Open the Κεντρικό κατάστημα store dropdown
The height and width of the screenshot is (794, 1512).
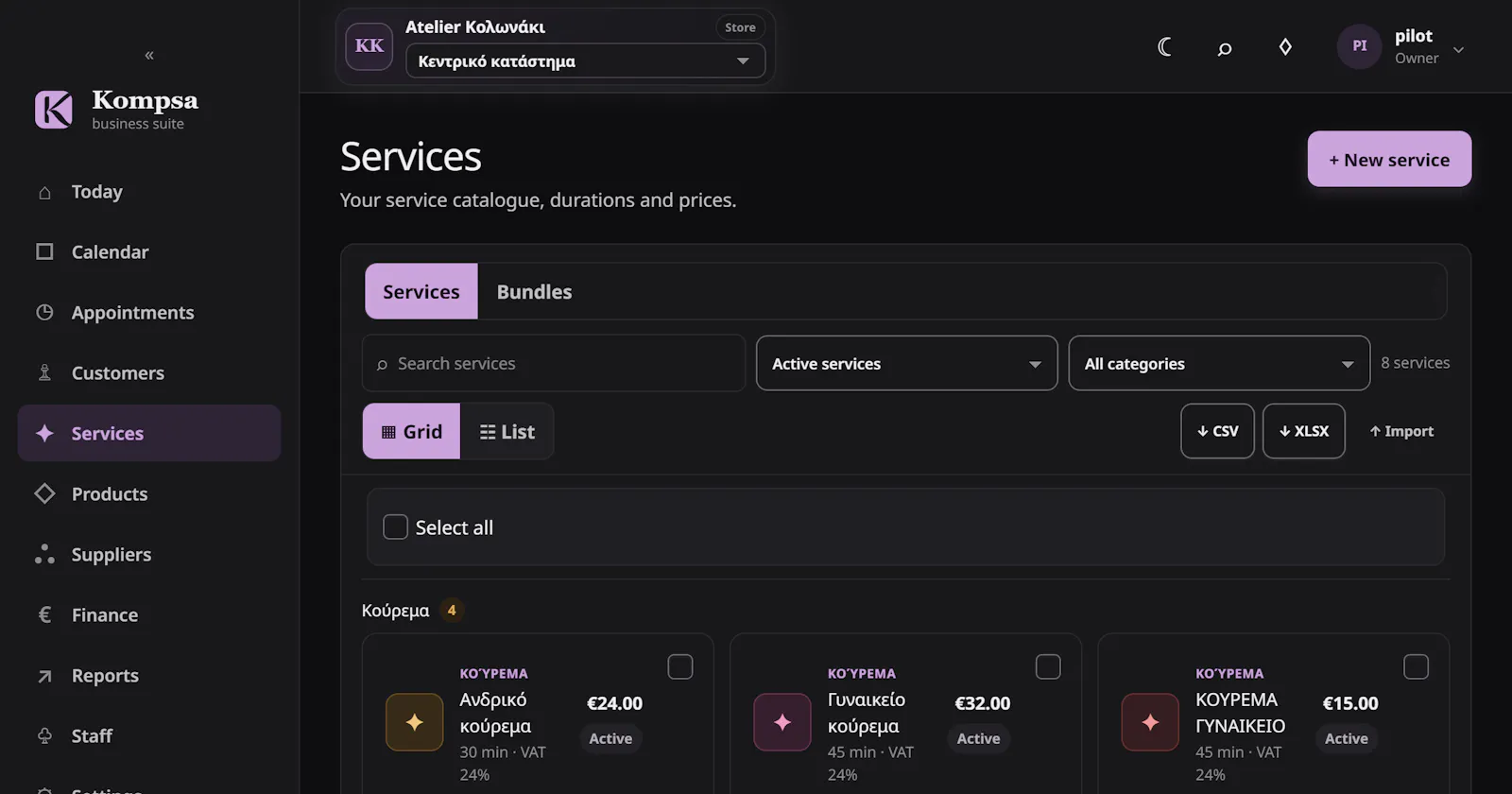585,61
